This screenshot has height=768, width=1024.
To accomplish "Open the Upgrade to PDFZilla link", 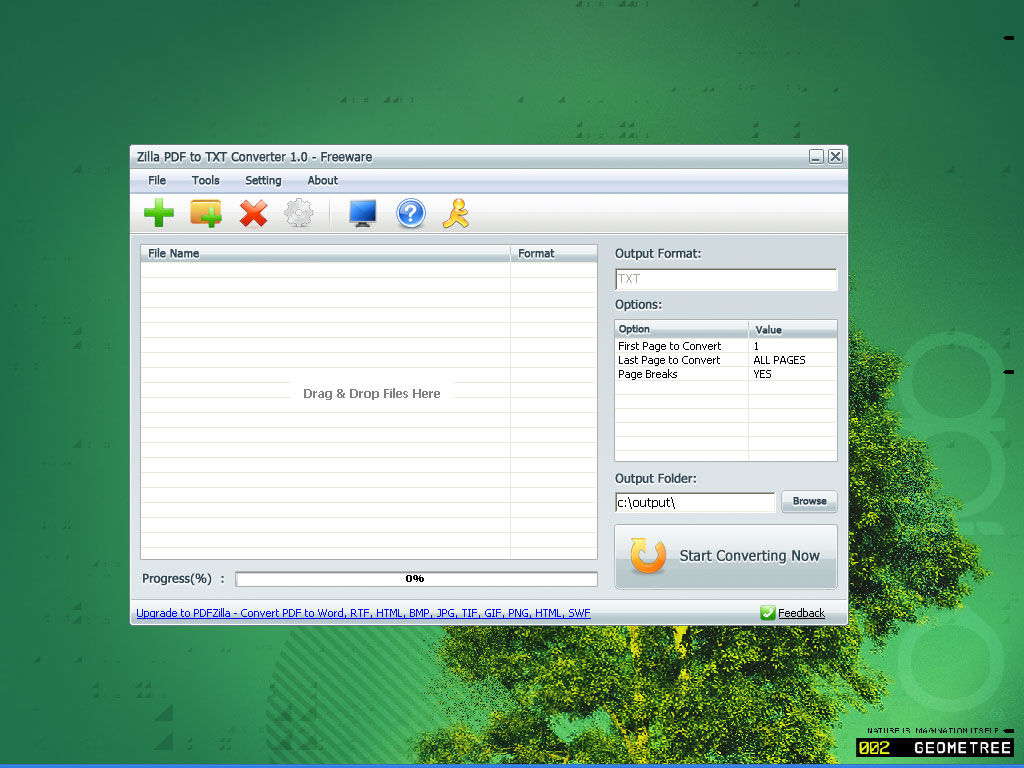I will point(363,613).
